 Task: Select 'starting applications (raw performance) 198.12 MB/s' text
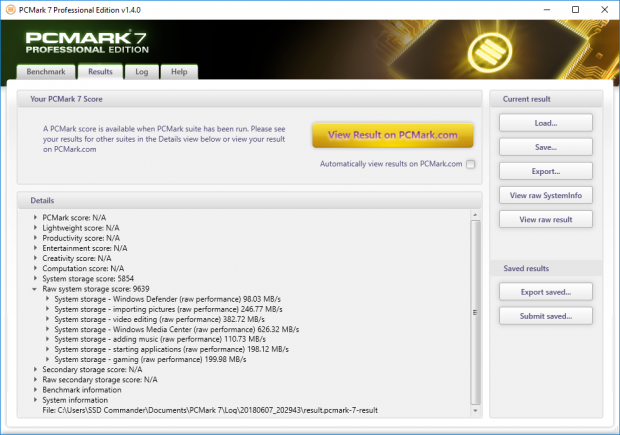pyautogui.click(x=201, y=349)
